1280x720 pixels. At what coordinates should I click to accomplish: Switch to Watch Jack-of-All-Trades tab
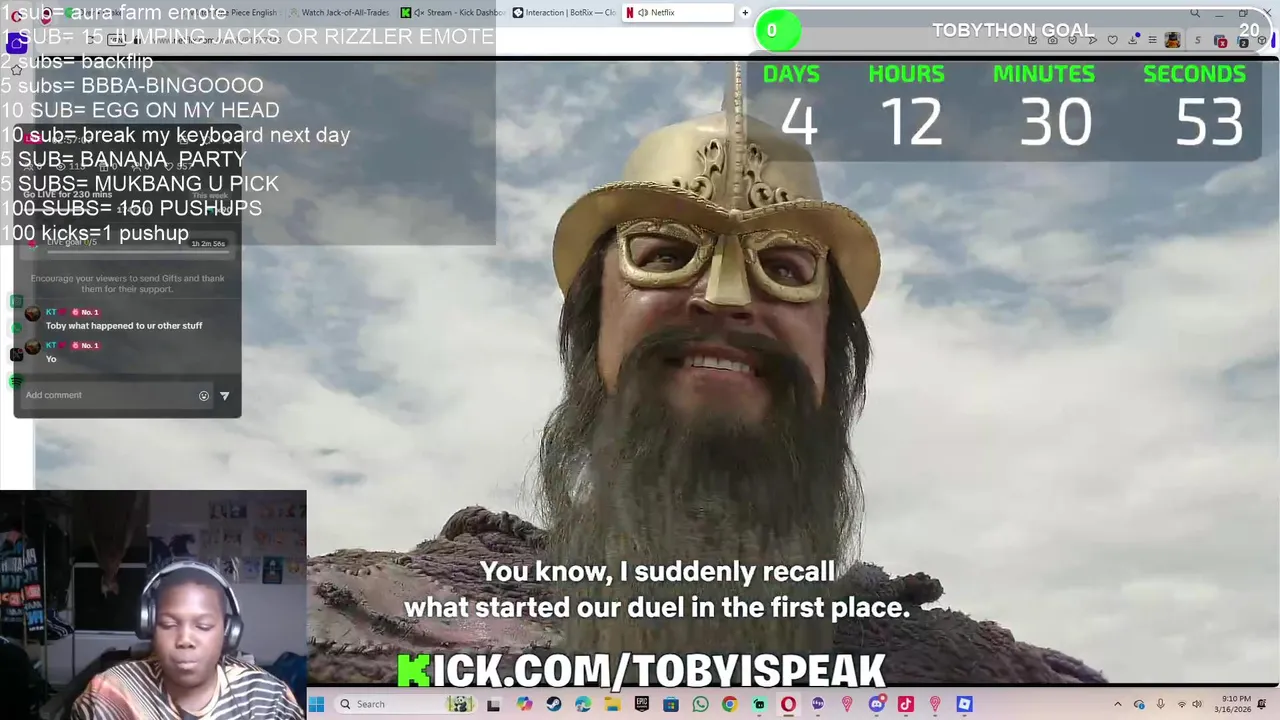(339, 12)
